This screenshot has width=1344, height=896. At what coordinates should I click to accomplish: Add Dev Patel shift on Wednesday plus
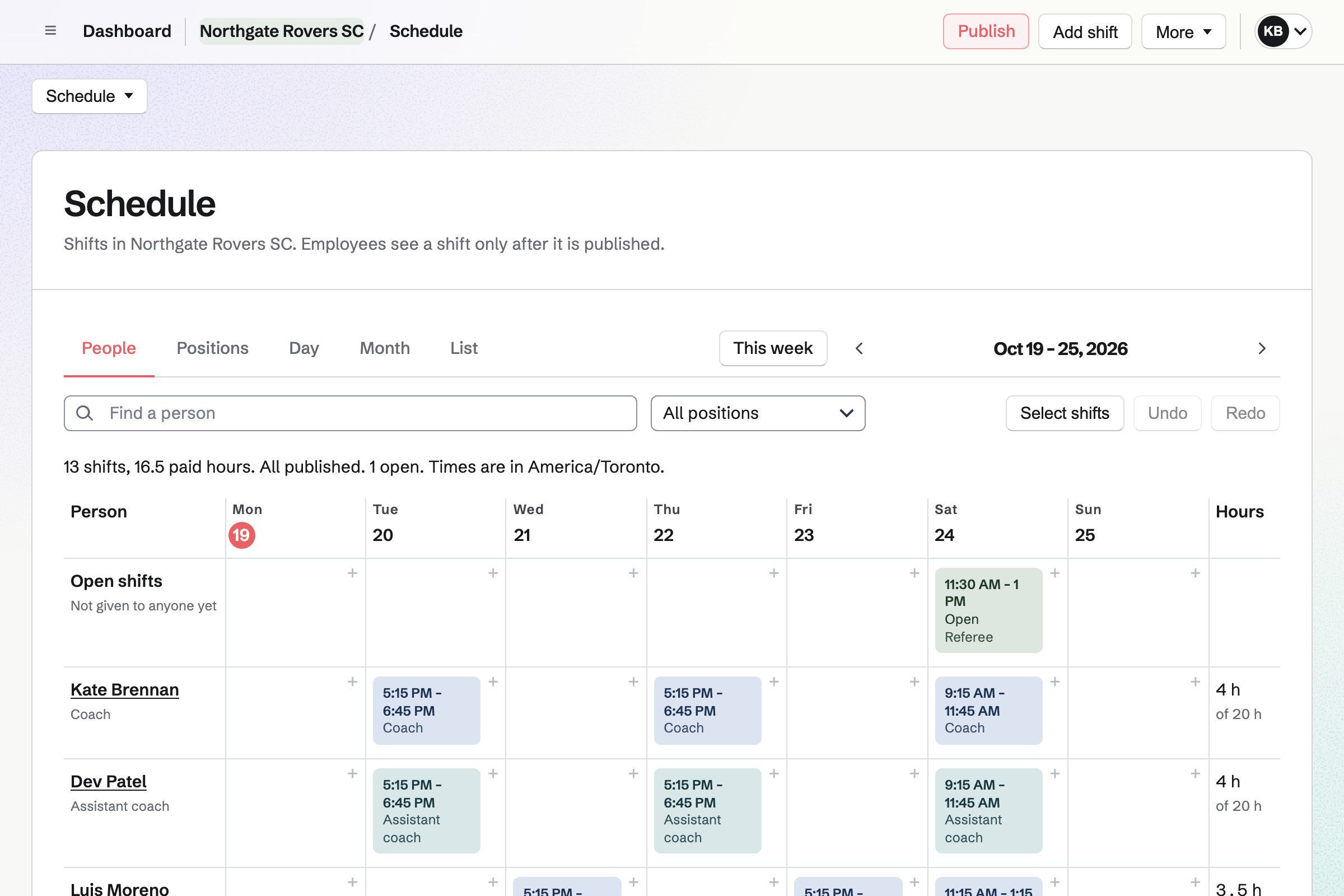click(633, 773)
